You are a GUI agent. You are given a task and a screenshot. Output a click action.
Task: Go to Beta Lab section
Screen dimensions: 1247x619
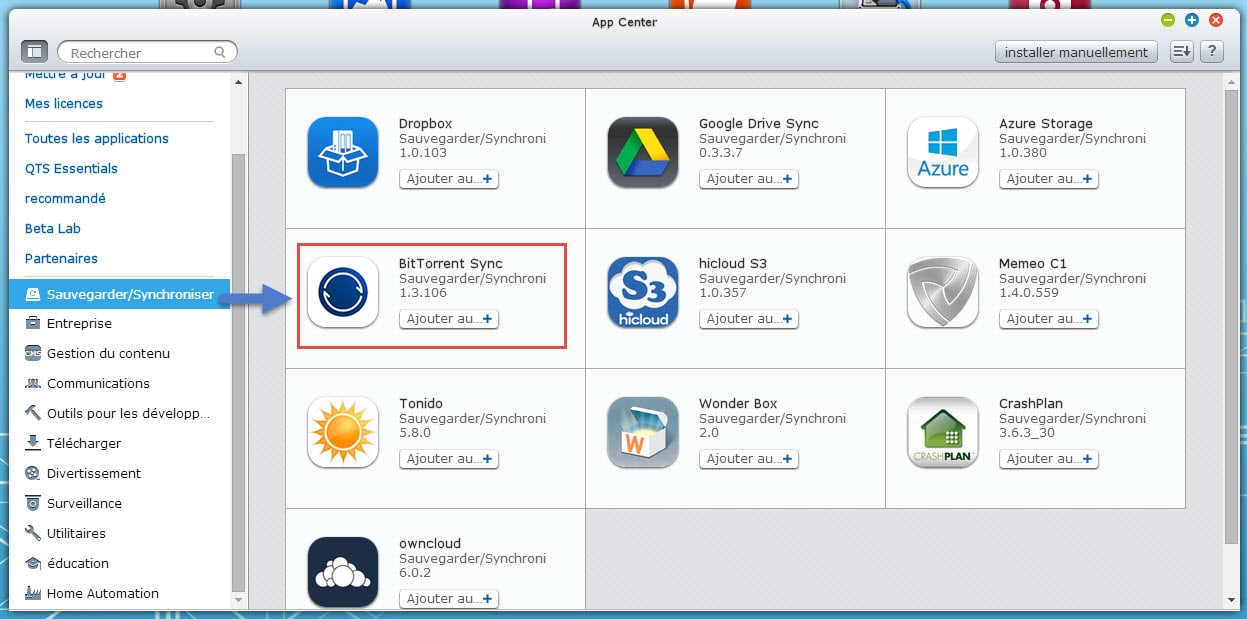pyautogui.click(x=53, y=228)
